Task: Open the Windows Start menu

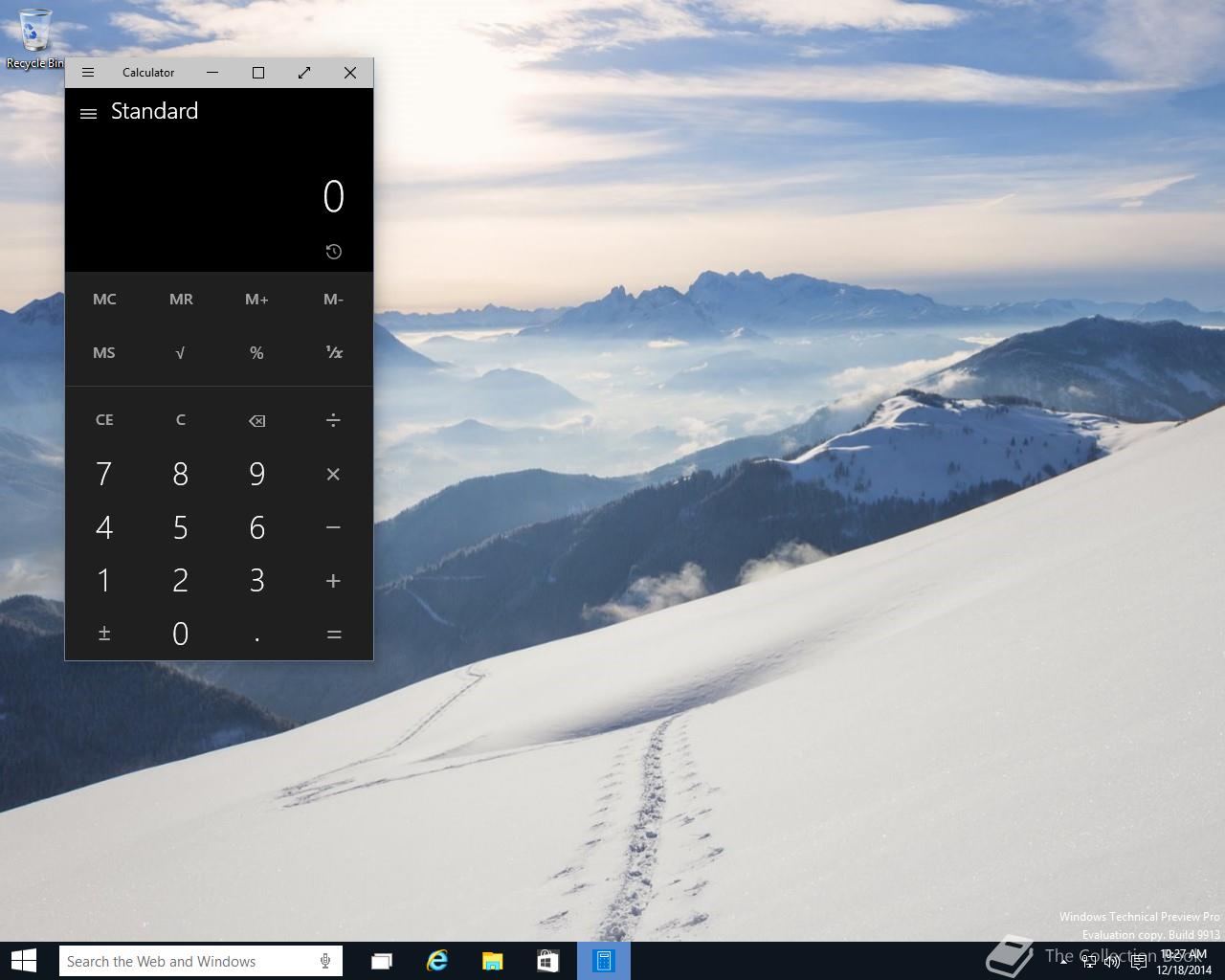Action: click(23, 961)
